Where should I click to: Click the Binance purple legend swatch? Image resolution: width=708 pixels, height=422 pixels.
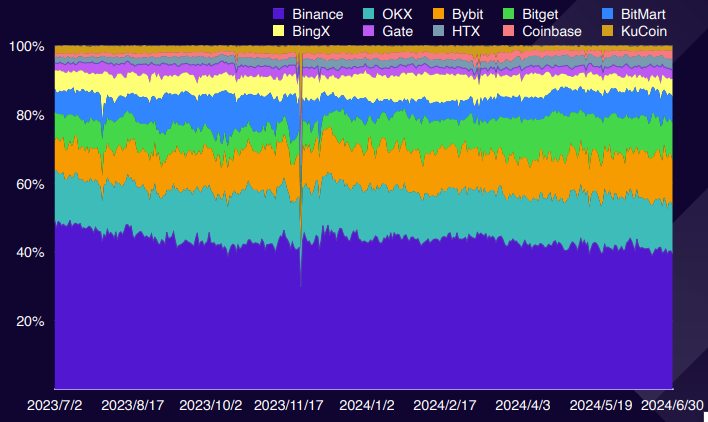279,14
